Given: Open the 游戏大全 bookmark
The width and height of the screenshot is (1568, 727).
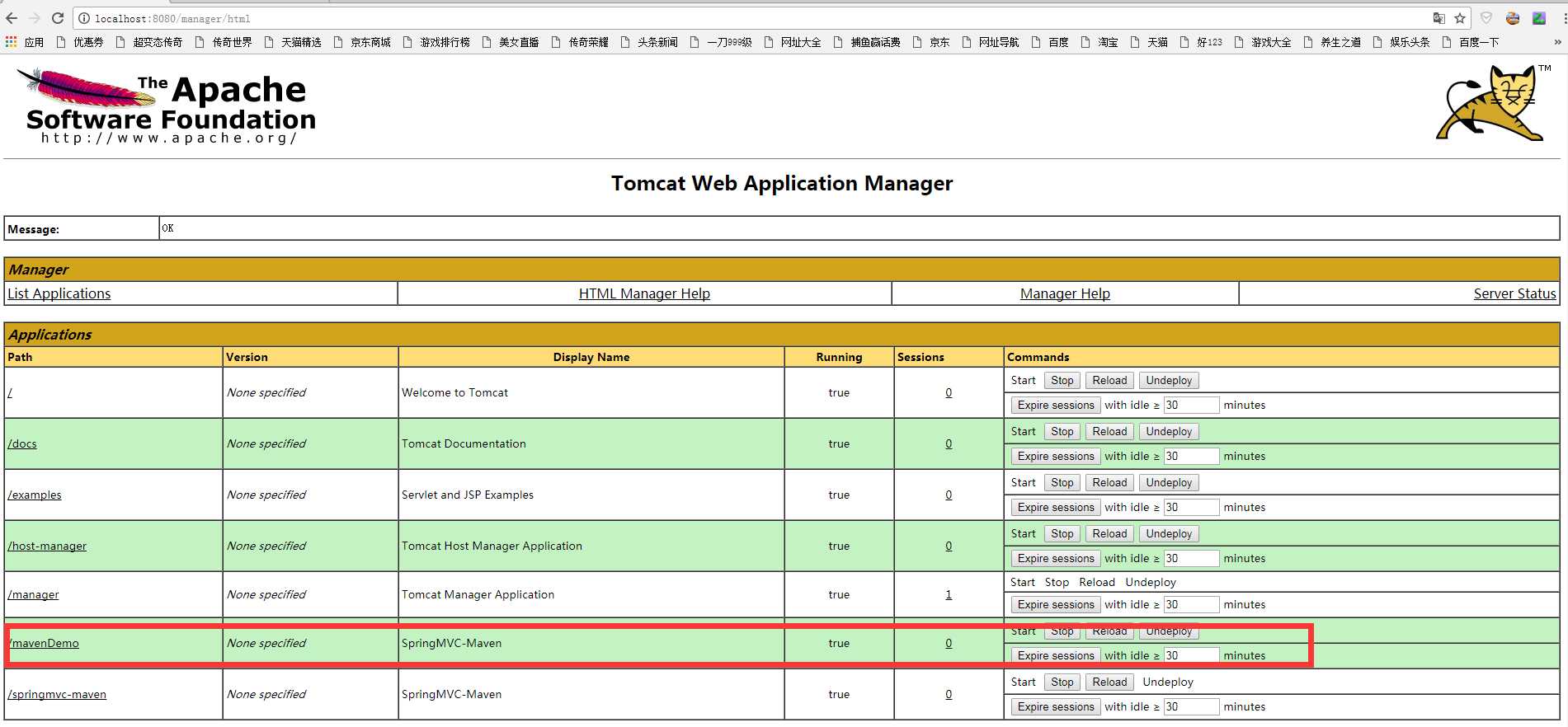Looking at the screenshot, I should (1263, 42).
